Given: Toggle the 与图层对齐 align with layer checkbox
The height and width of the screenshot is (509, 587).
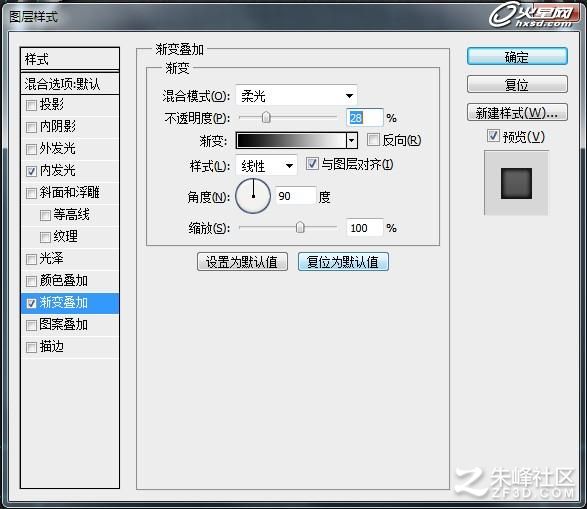Looking at the screenshot, I should tap(312, 164).
